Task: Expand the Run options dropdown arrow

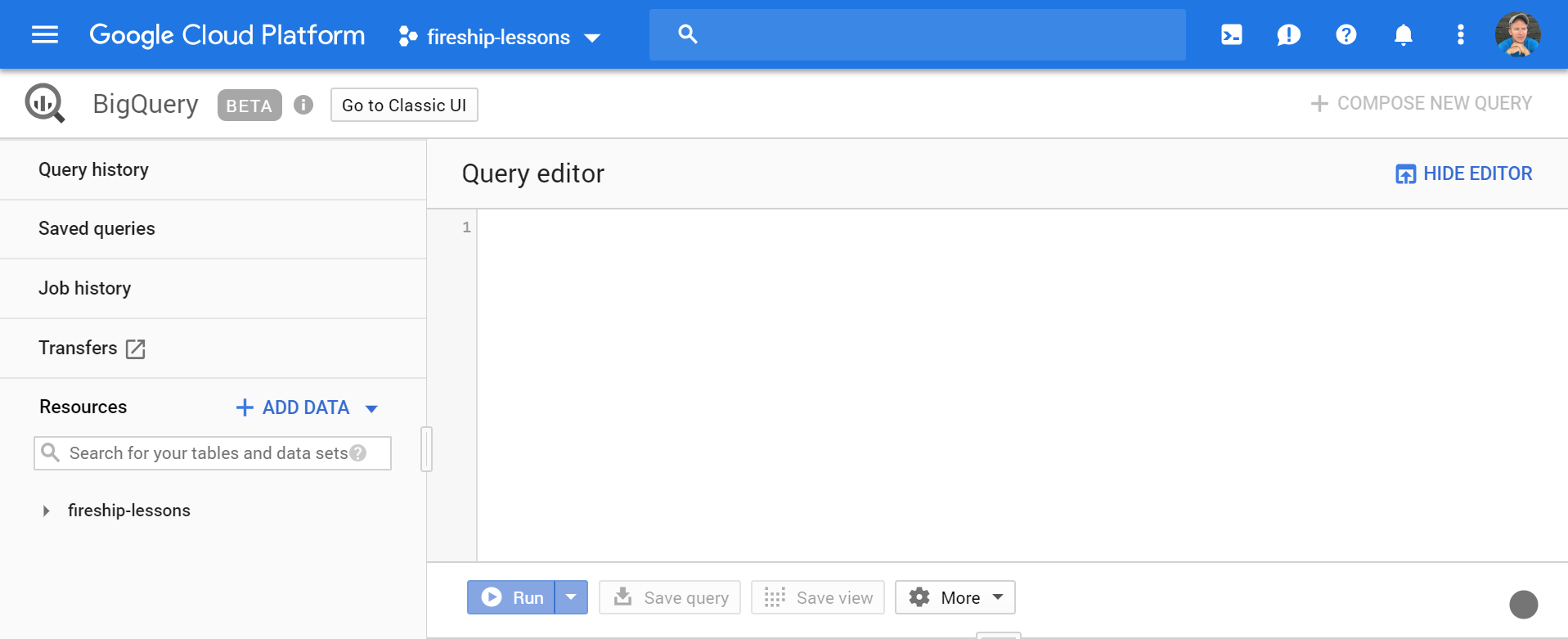Action: pyautogui.click(x=571, y=597)
